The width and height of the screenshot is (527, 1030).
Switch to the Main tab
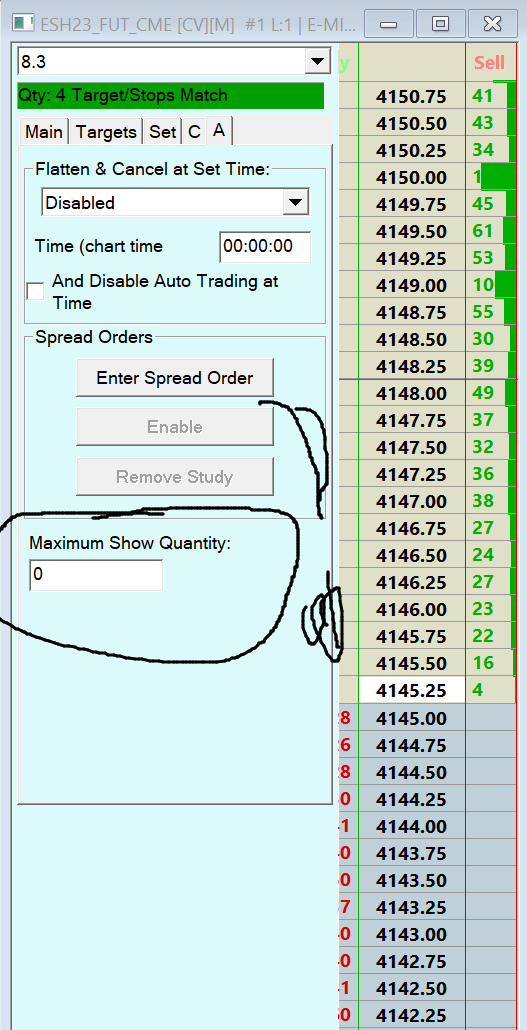point(44,132)
